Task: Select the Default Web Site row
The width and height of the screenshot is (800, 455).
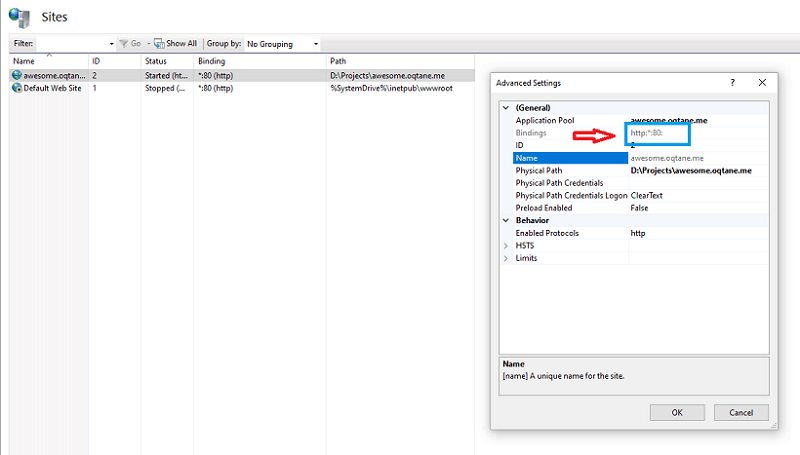Action: [242, 88]
